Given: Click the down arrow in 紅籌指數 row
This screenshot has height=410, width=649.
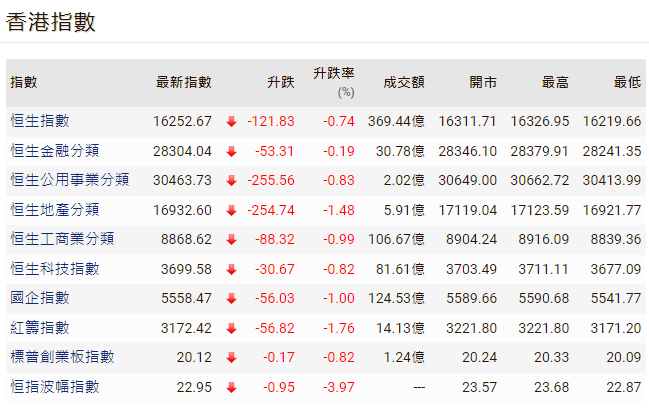Looking at the screenshot, I should 231,328.
